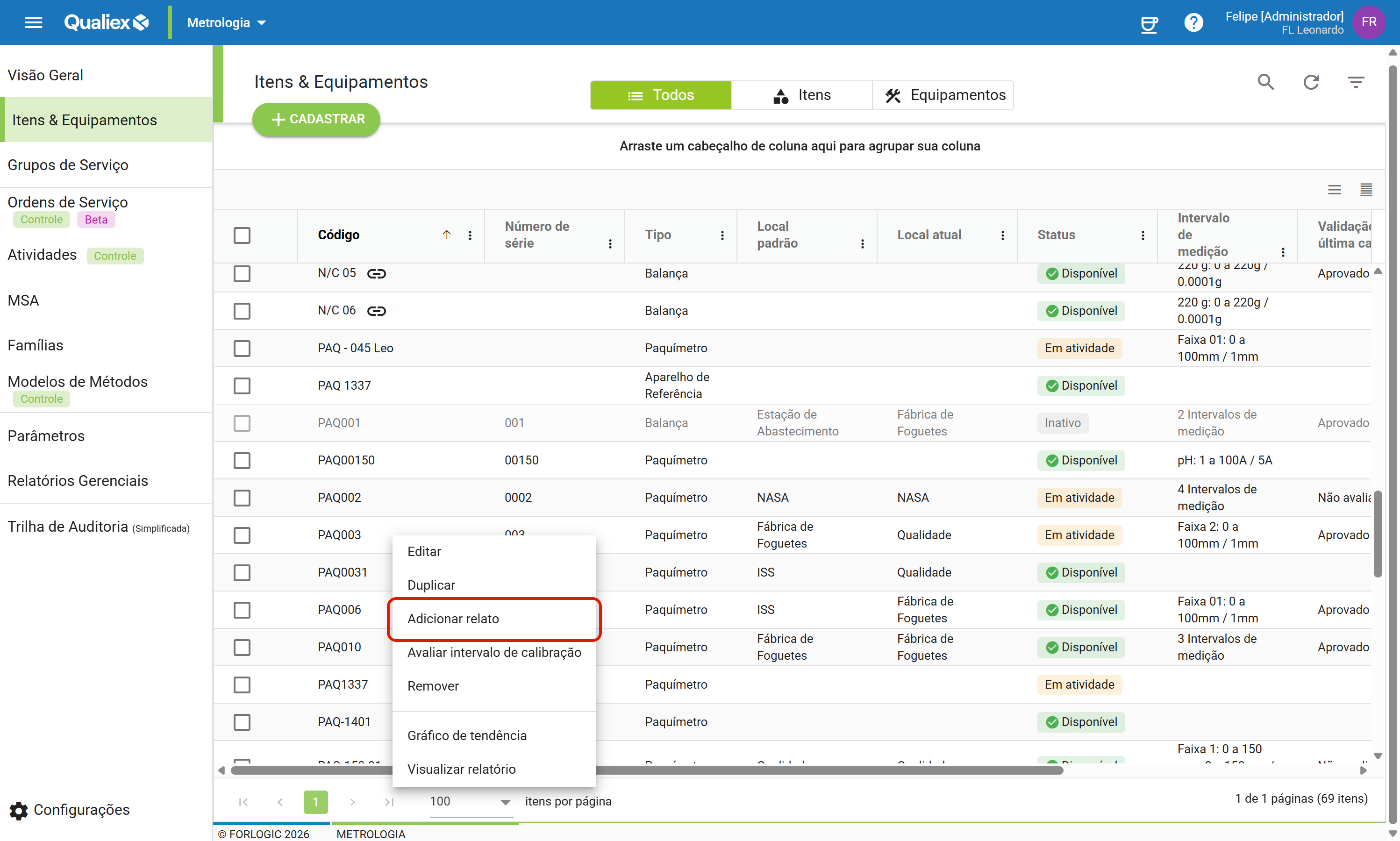Open the Status column options menu

[1142, 235]
